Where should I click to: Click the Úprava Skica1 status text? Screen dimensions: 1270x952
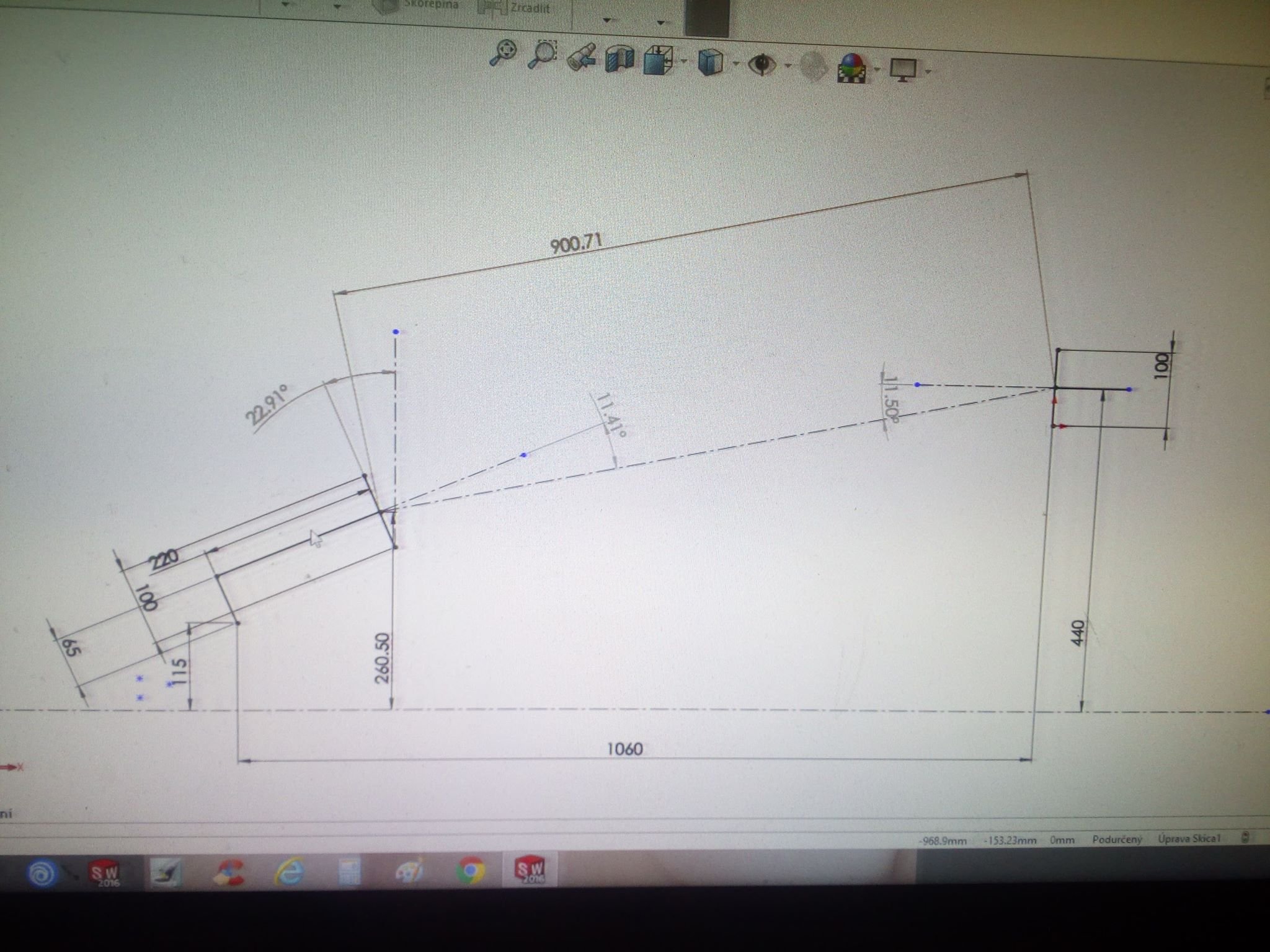[x=1189, y=839]
